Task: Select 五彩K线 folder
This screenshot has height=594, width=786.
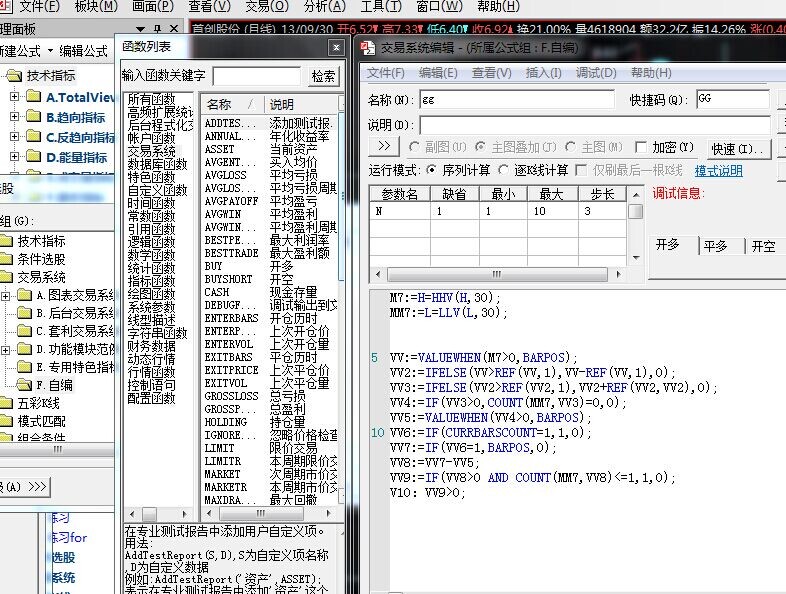Action: 39,403
